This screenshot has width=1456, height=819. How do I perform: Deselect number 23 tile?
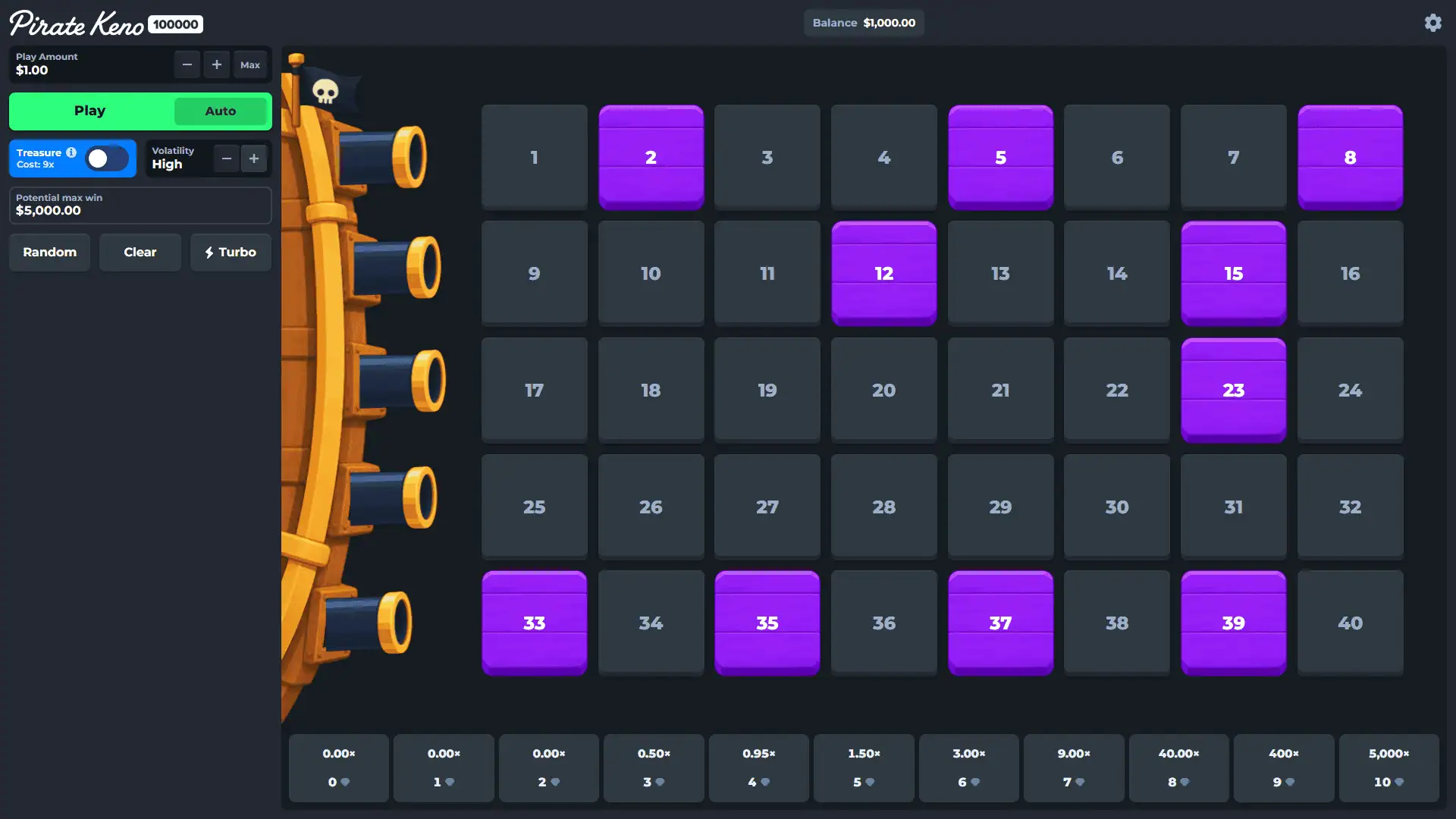coord(1233,391)
